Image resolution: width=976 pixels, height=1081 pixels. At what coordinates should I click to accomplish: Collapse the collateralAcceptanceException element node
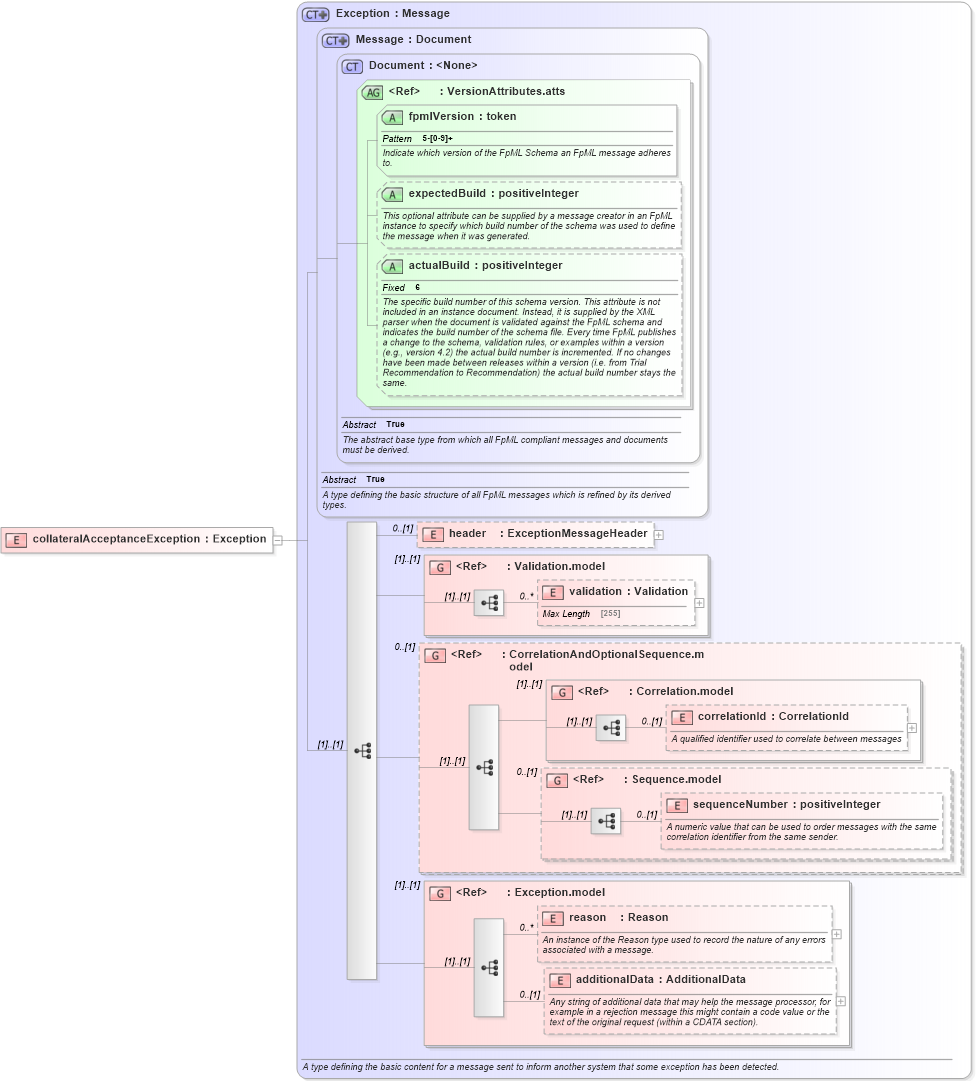(x=278, y=540)
